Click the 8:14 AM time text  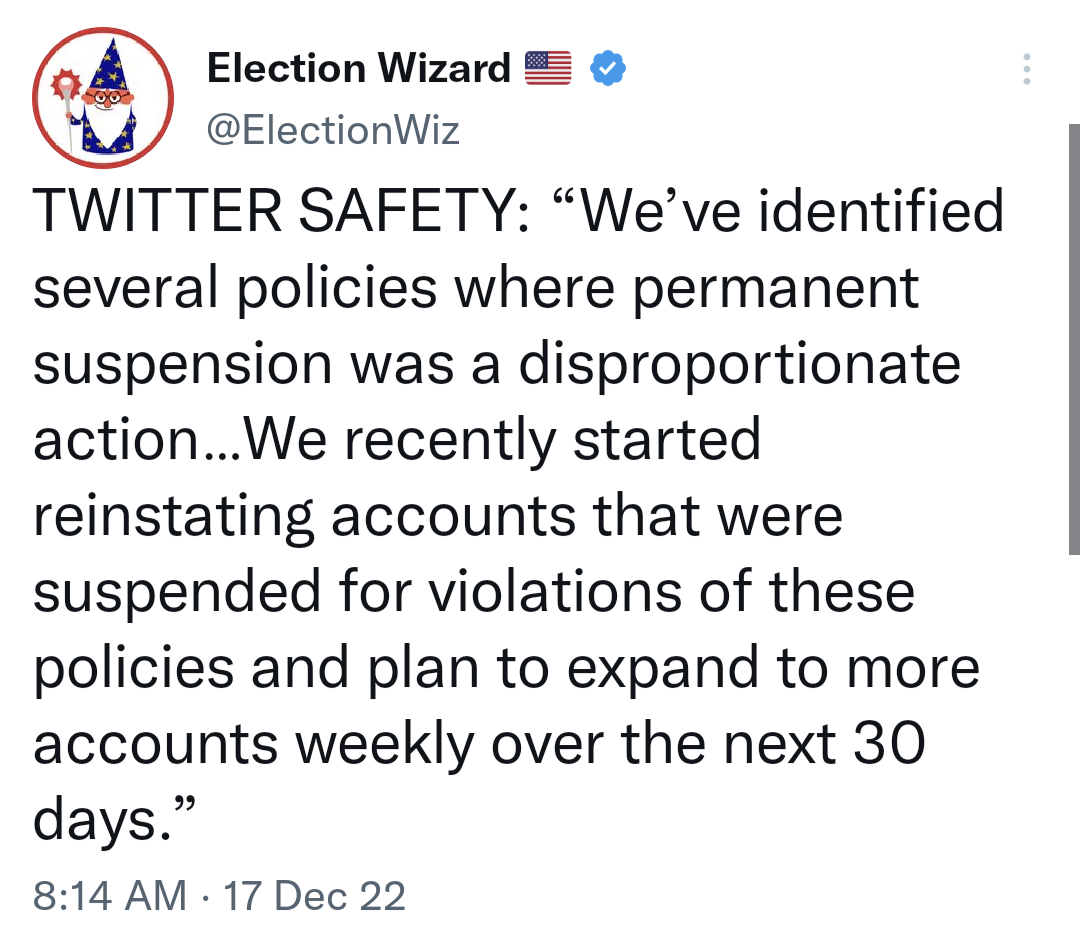click(x=110, y=895)
